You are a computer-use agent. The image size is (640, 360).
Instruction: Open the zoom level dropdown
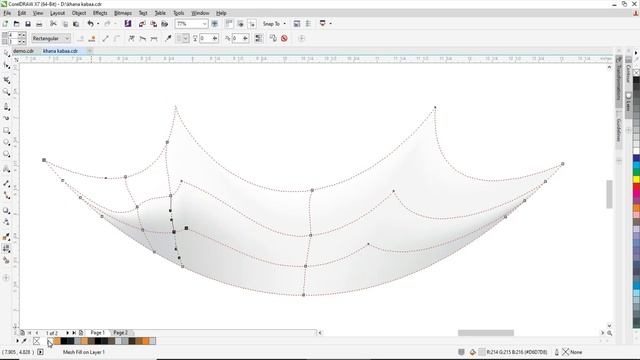pyautogui.click(x=204, y=24)
